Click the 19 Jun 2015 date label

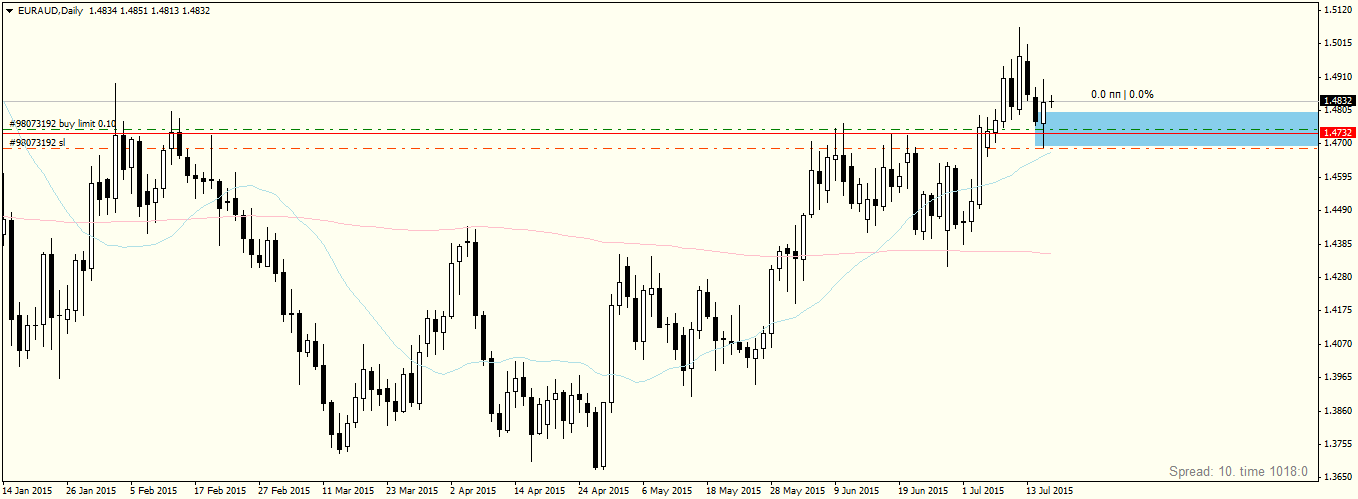[x=923, y=491]
